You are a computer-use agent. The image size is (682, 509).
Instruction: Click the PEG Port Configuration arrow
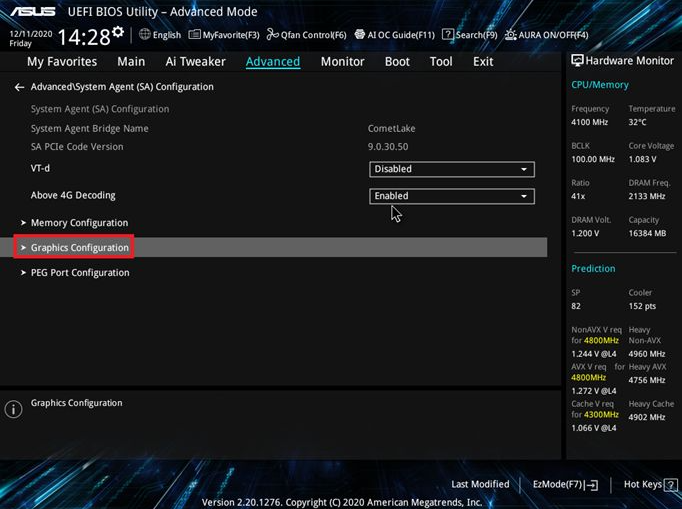tap(23, 273)
